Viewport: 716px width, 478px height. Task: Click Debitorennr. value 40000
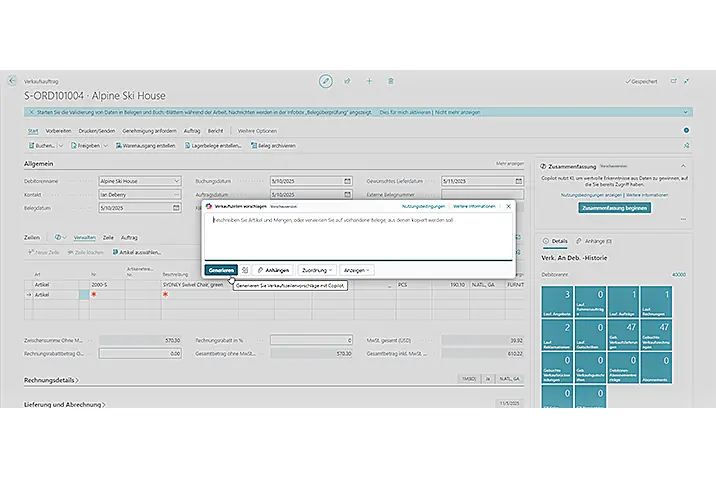pos(679,275)
